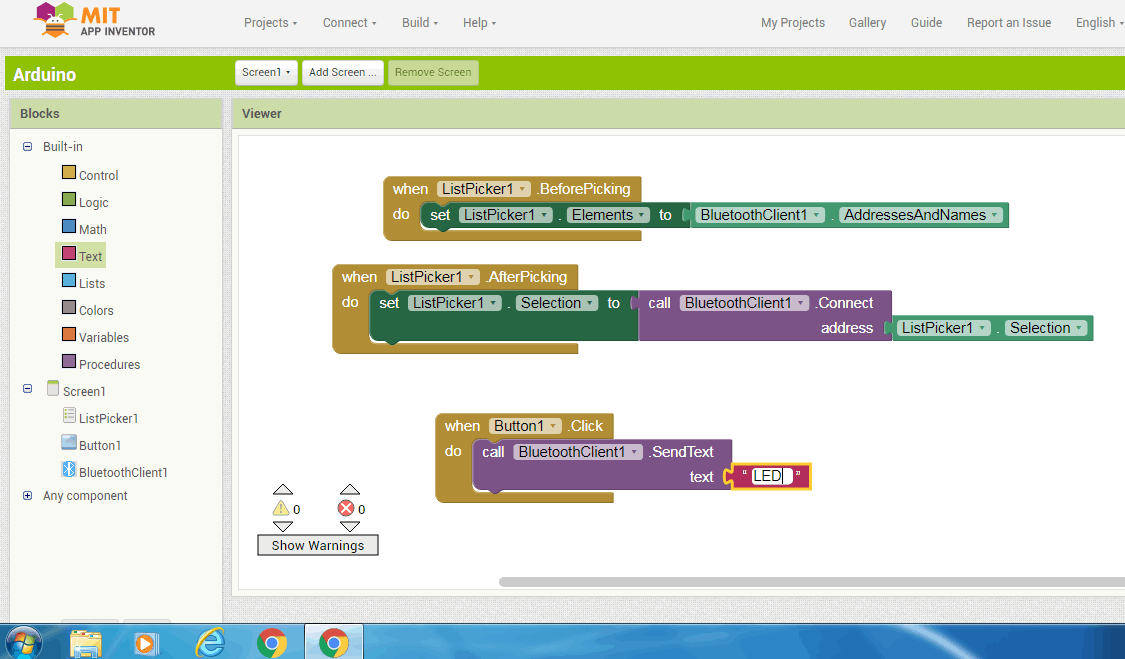Open ListPicker1 dropdown in AfterPicking event
The image size is (1125, 659).
pos(433,277)
